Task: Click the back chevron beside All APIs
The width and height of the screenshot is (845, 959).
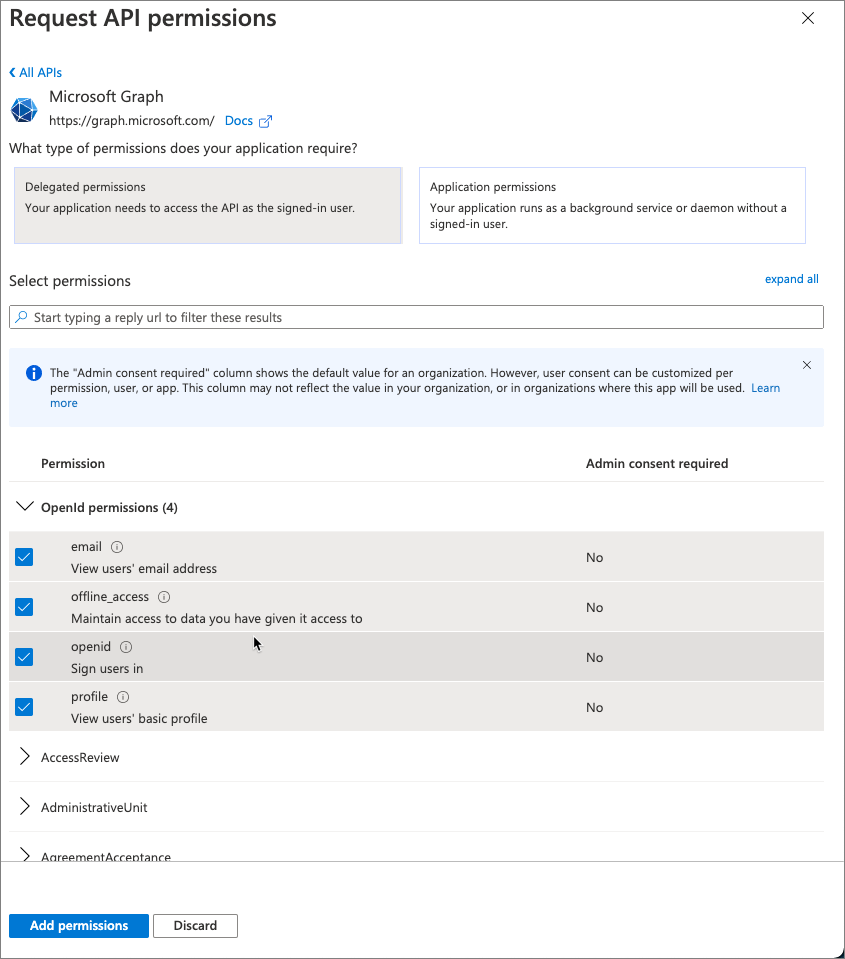Action: 12,72
